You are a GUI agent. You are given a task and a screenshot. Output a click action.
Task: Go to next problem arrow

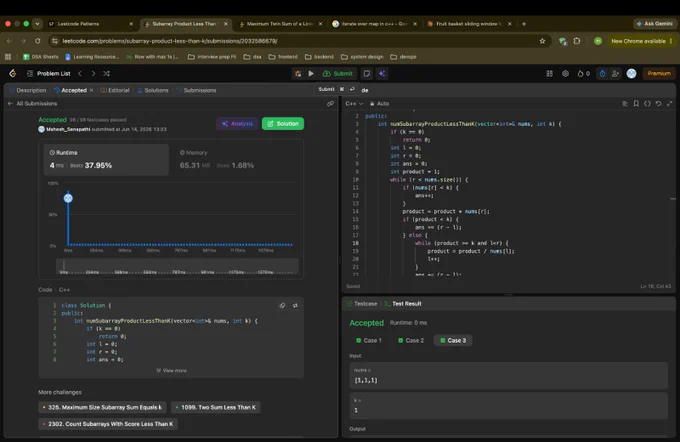point(93,74)
